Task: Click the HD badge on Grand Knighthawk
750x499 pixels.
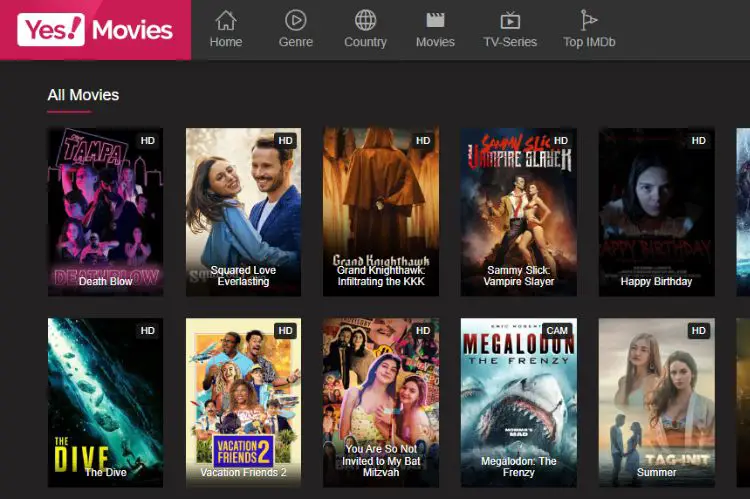Action: coord(423,141)
